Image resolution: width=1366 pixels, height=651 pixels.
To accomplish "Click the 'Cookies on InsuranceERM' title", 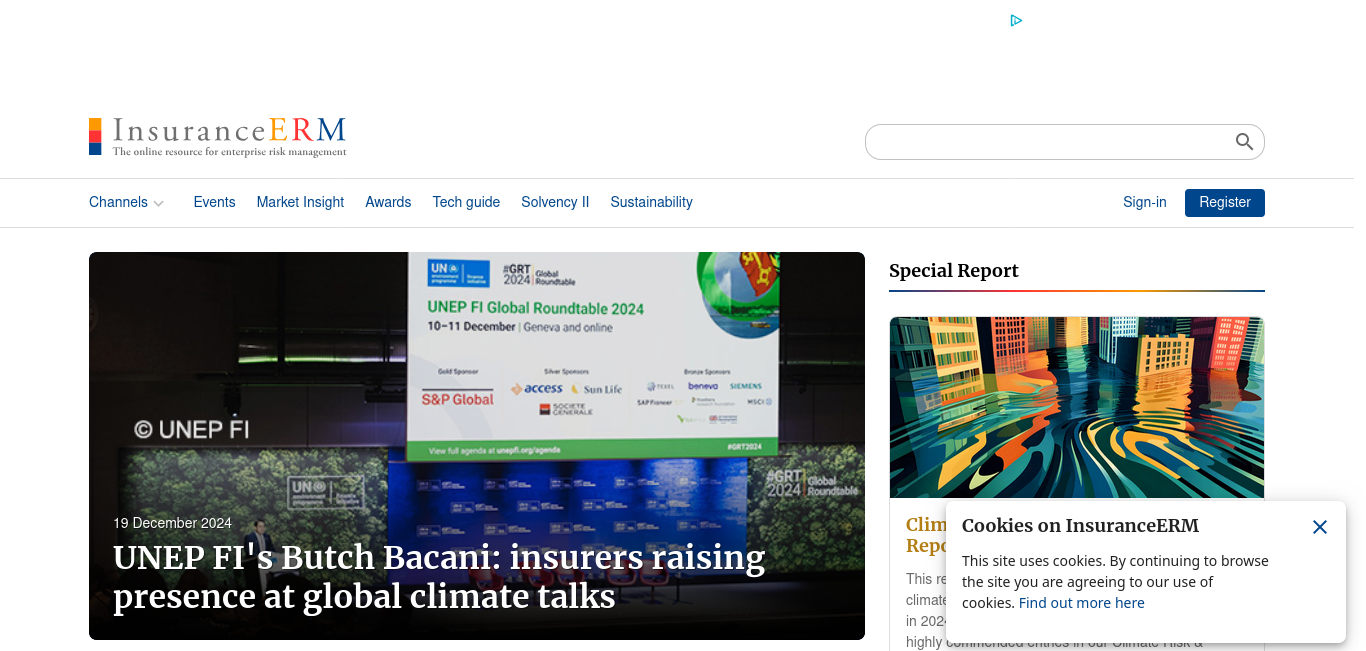I will (1080, 526).
